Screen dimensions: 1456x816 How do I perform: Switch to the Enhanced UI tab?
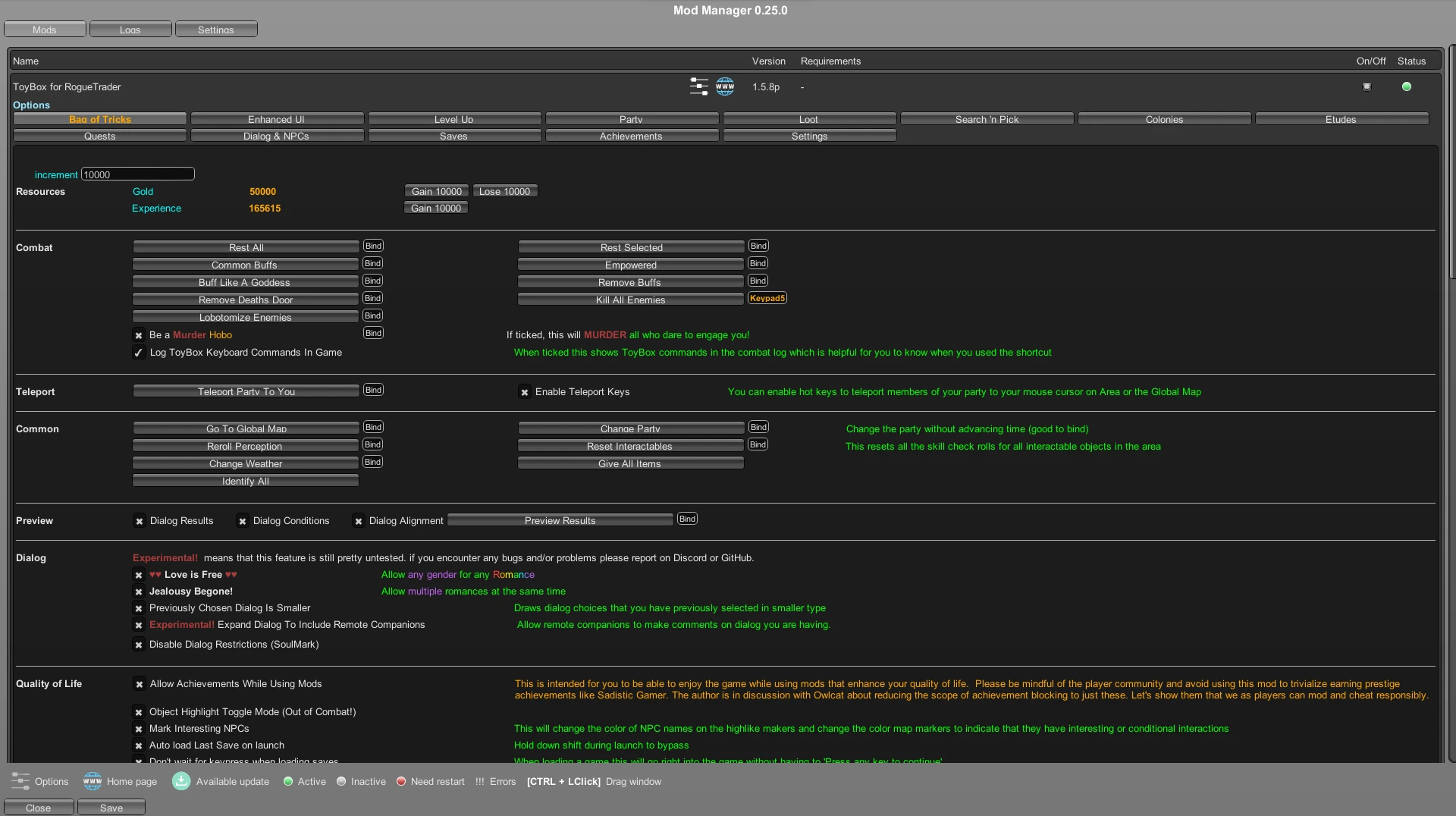pyautogui.click(x=277, y=119)
